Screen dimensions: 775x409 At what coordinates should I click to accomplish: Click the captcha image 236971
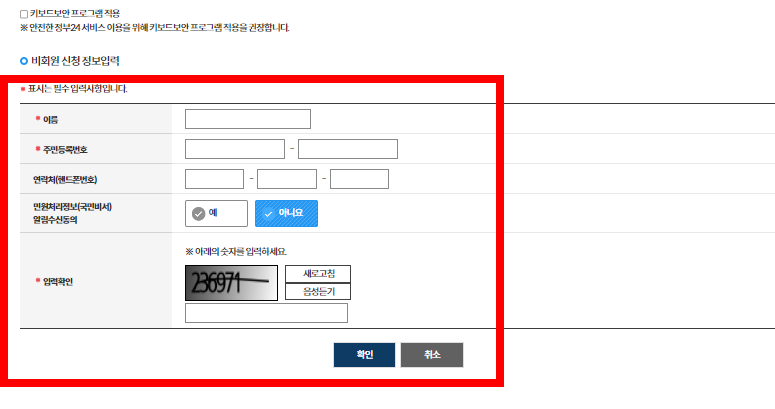(x=231, y=283)
